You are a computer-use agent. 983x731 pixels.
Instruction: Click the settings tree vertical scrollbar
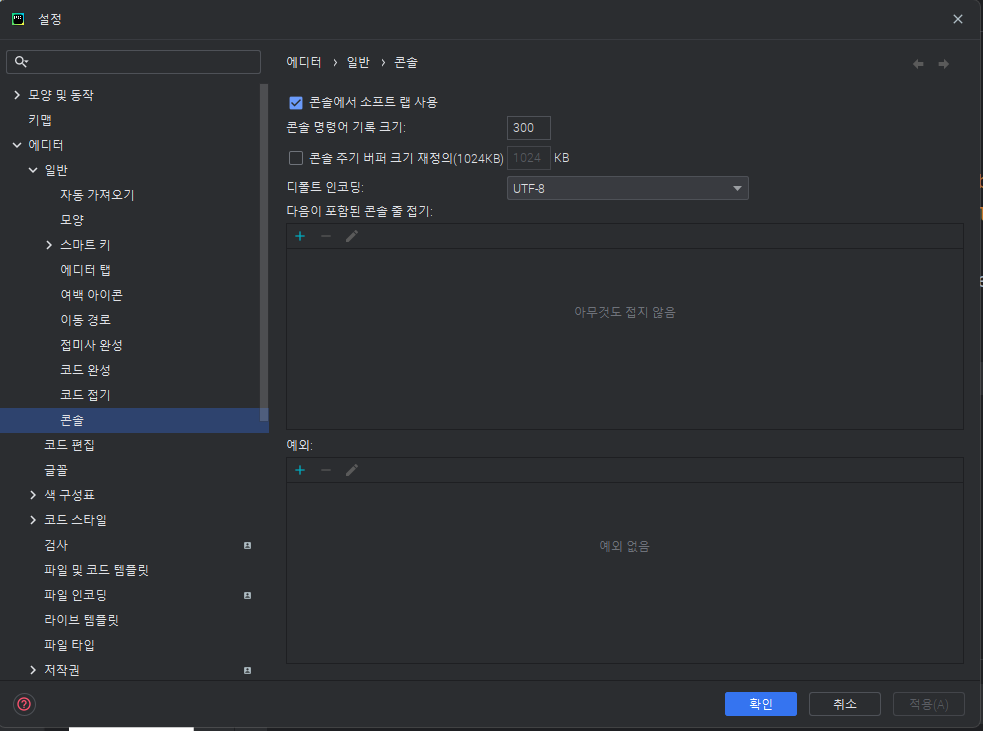coord(264,252)
